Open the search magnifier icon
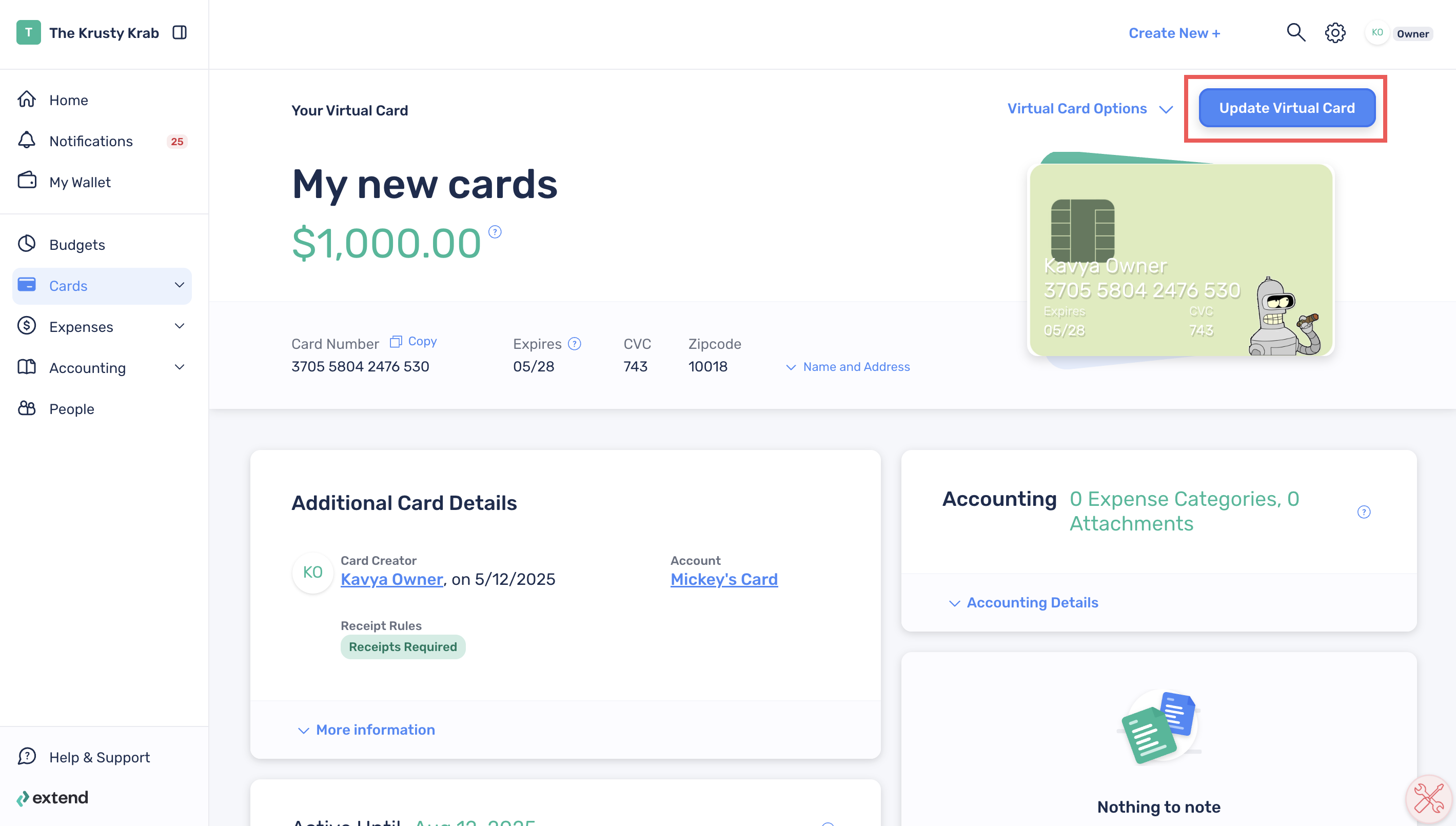Viewport: 1456px width, 826px height. click(1295, 33)
